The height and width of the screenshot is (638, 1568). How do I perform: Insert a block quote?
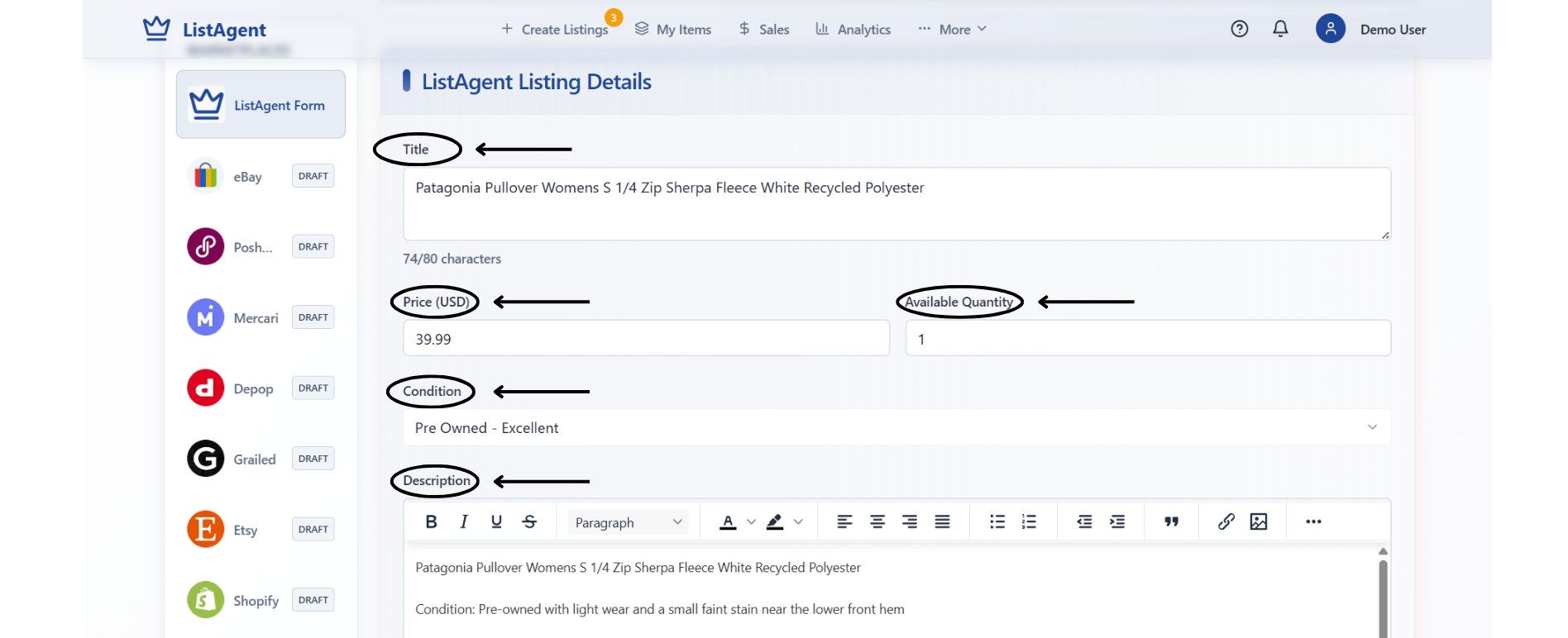(x=1171, y=521)
